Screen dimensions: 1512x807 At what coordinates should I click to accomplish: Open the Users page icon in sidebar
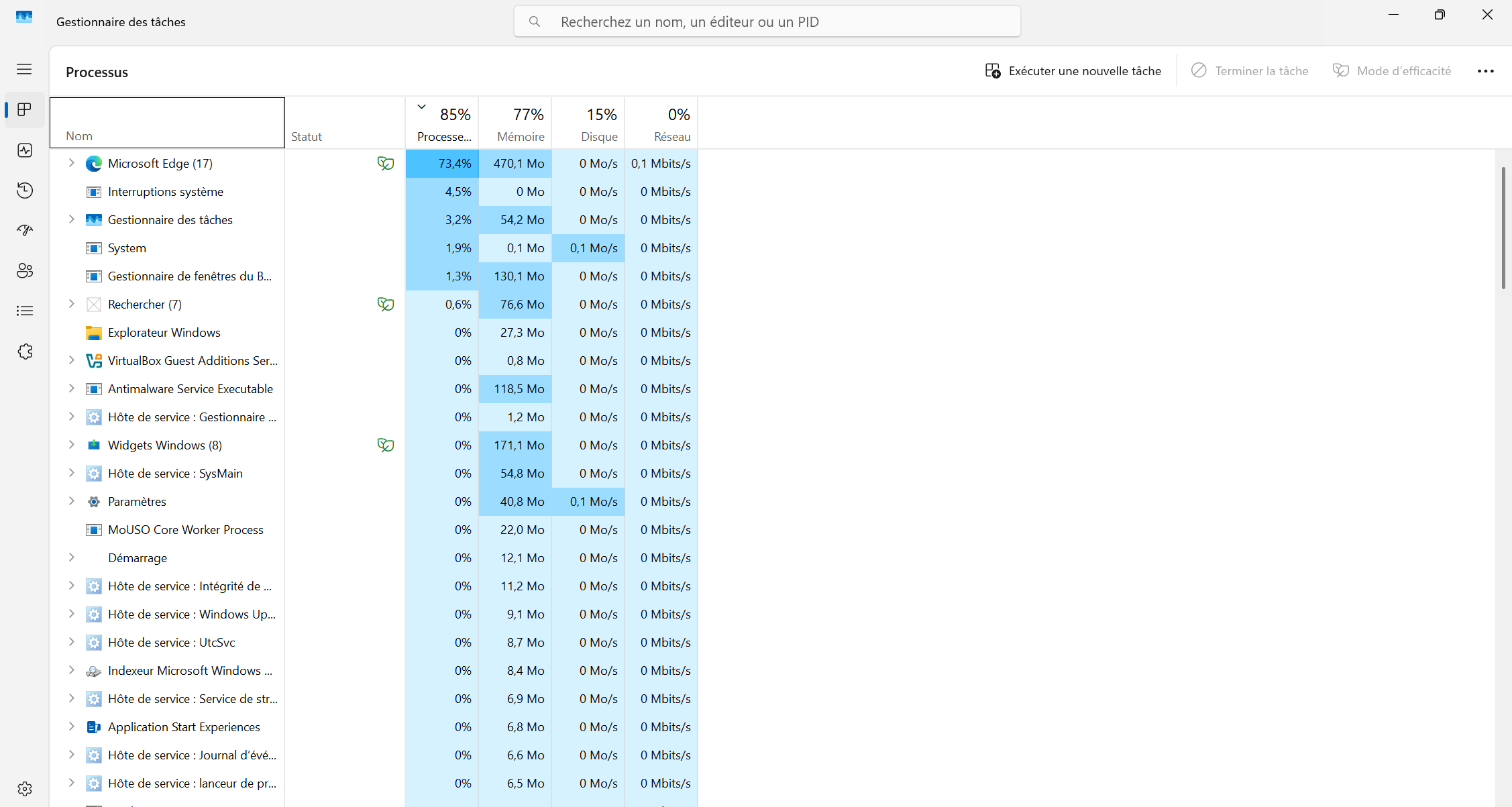click(25, 271)
